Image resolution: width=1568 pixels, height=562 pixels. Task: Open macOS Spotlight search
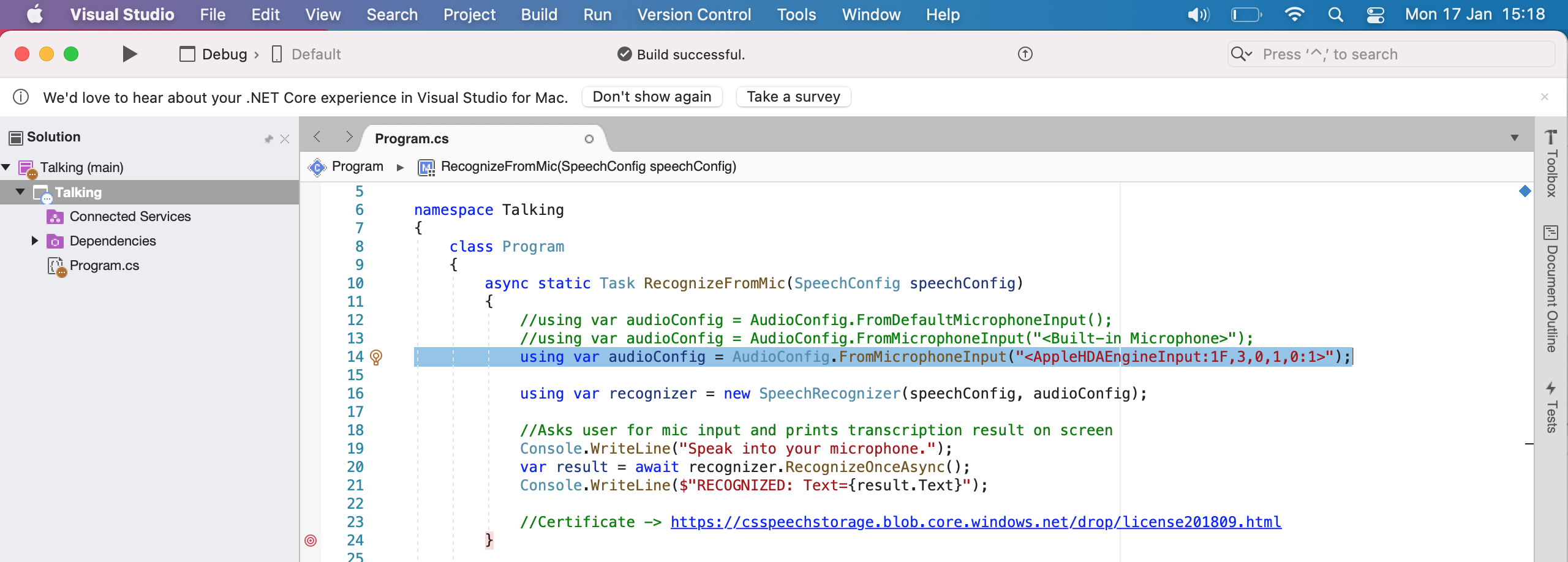point(1336,14)
